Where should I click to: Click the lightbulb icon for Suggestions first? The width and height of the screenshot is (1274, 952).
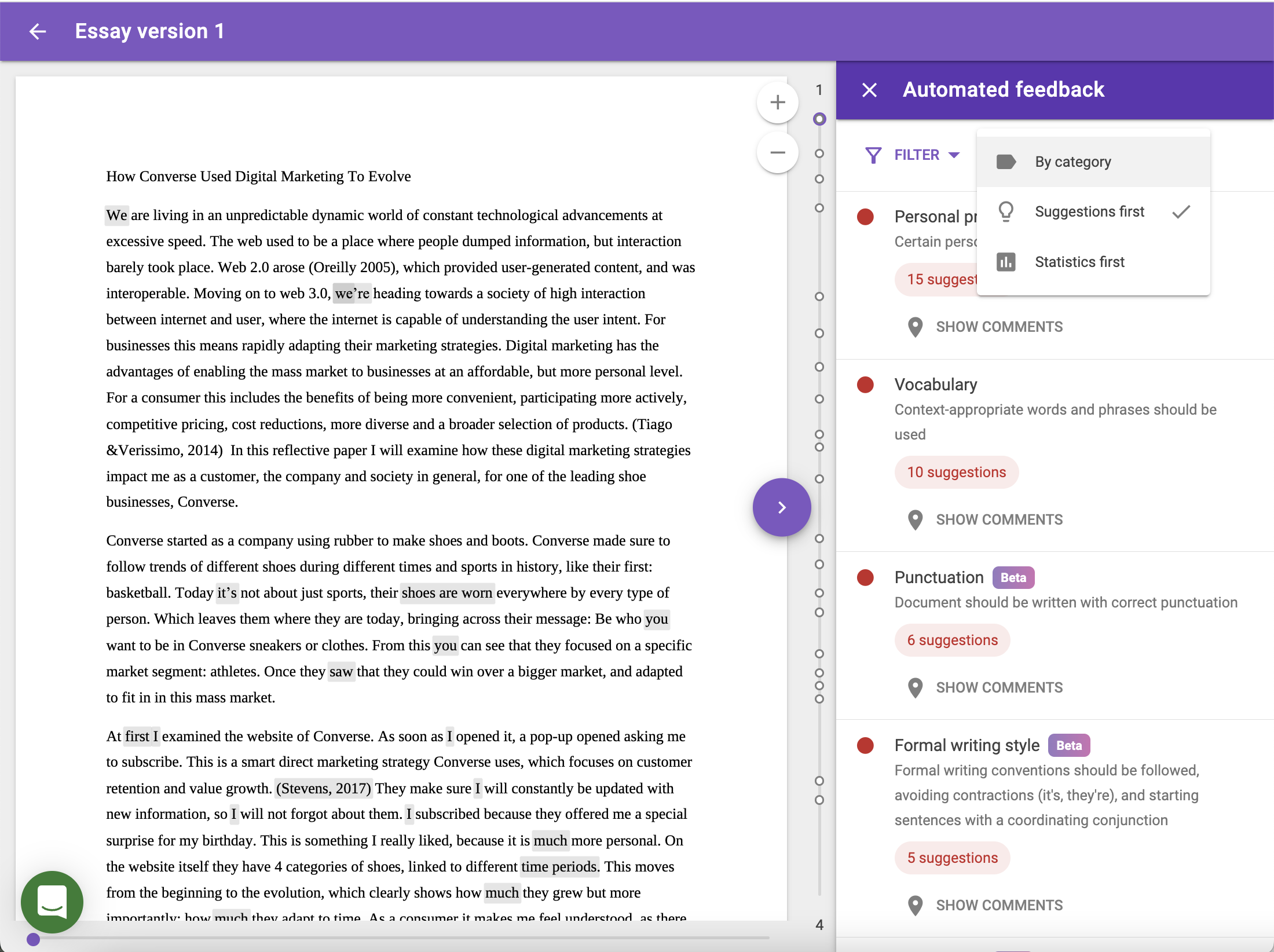[x=1006, y=212]
